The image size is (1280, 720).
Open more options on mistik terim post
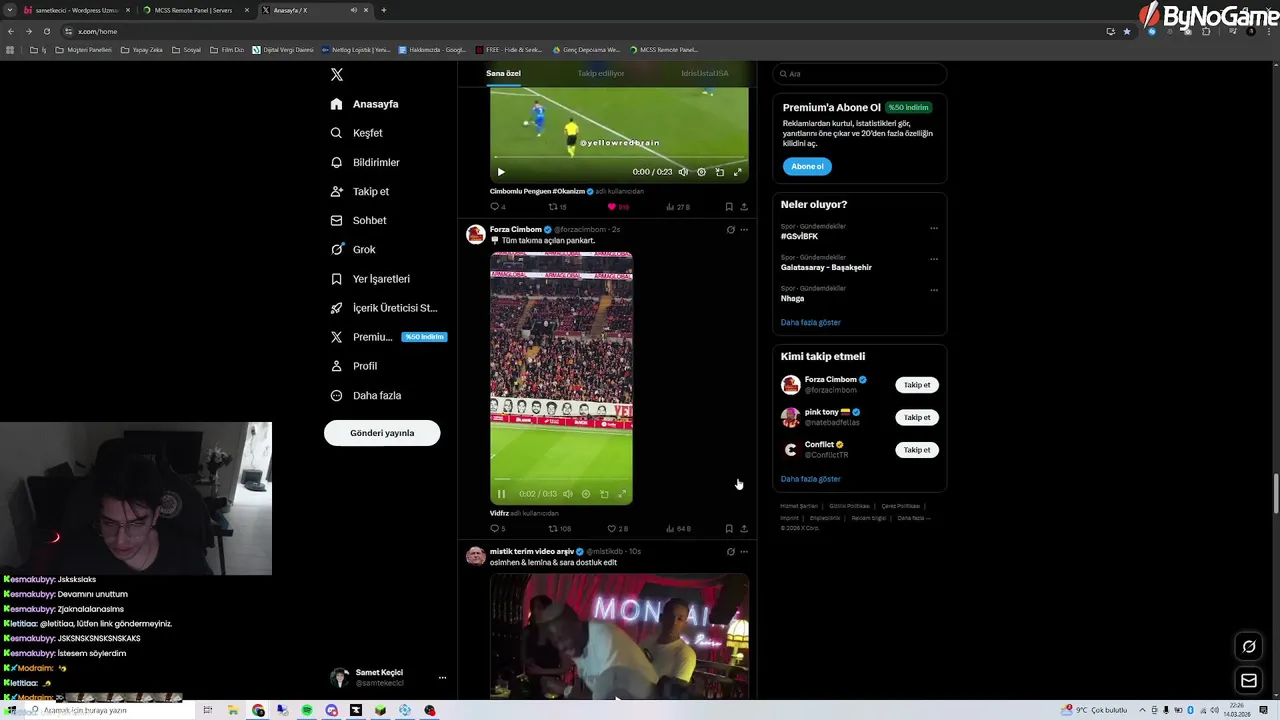(x=744, y=552)
